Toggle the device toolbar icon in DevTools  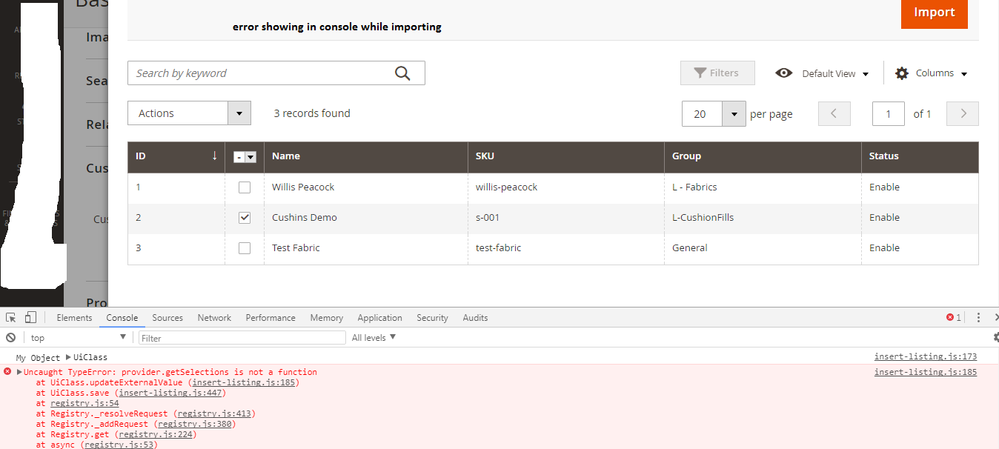pos(30,318)
